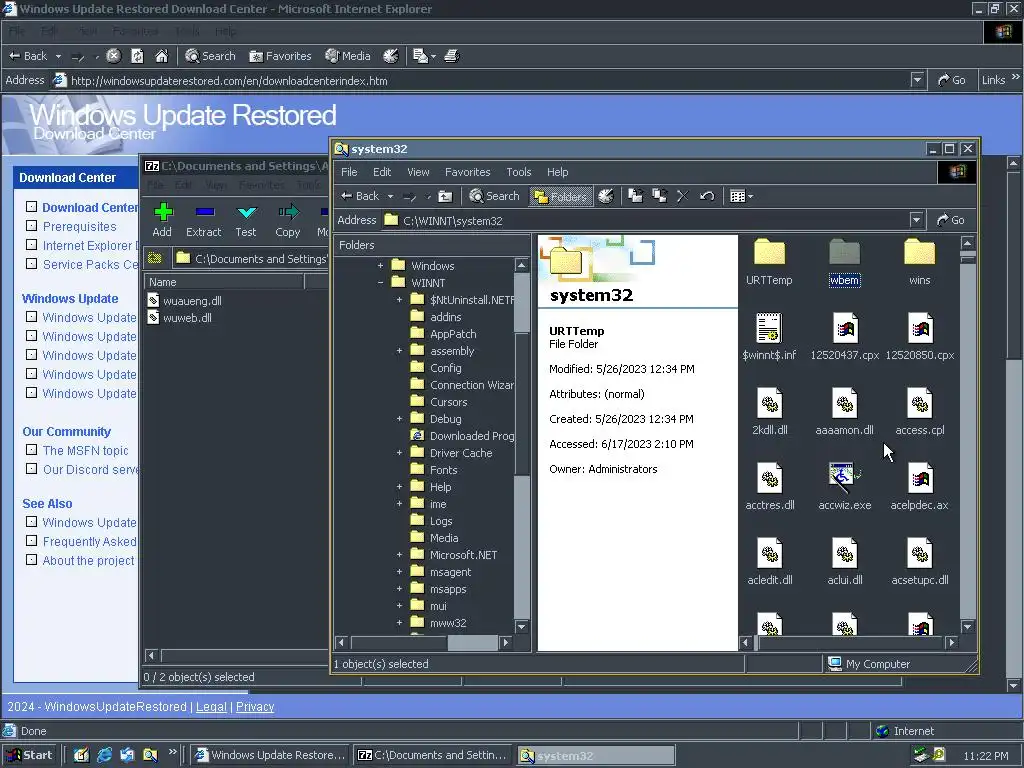This screenshot has height=768, width=1024.
Task: Click the Copy button in 7-Zip window
Action: (x=287, y=221)
